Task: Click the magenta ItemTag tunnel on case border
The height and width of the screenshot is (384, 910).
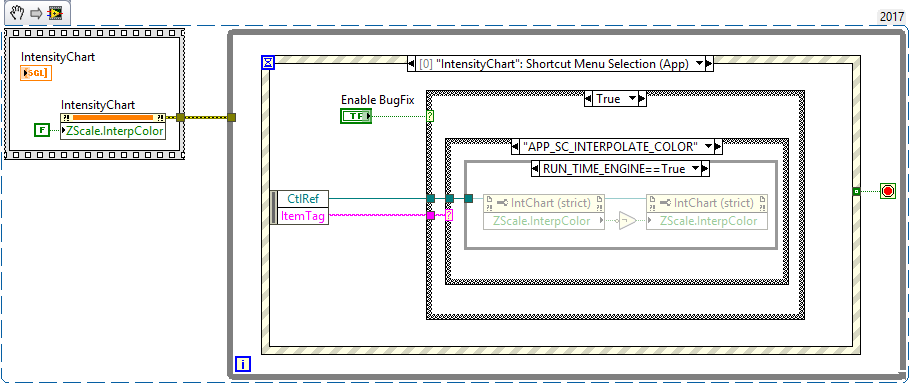Action: (x=431, y=216)
